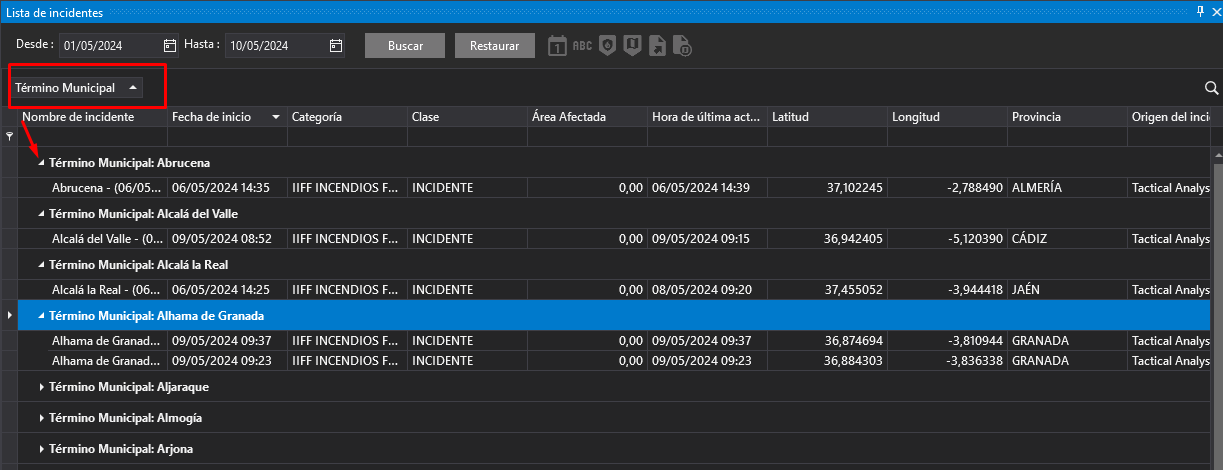The image size is (1223, 470).
Task: Pin the Lista de incidentes panel
Action: click(x=1200, y=11)
